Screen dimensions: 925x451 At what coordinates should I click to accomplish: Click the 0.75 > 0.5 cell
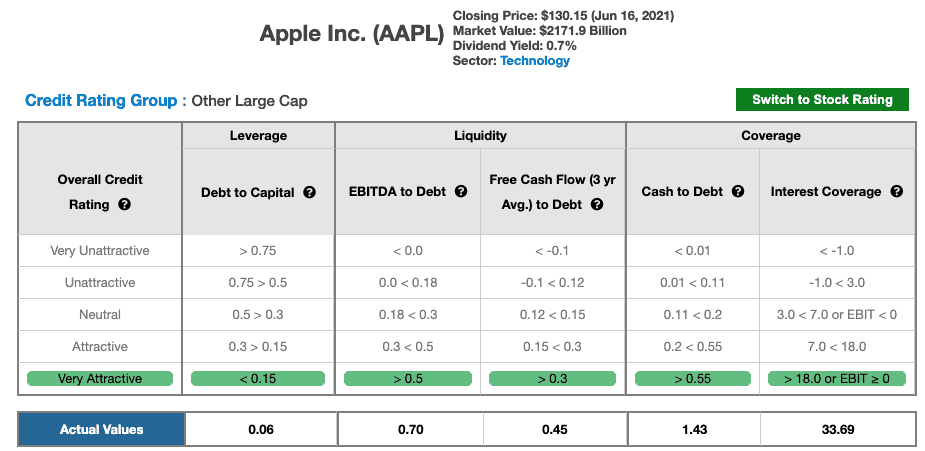pyautogui.click(x=258, y=282)
